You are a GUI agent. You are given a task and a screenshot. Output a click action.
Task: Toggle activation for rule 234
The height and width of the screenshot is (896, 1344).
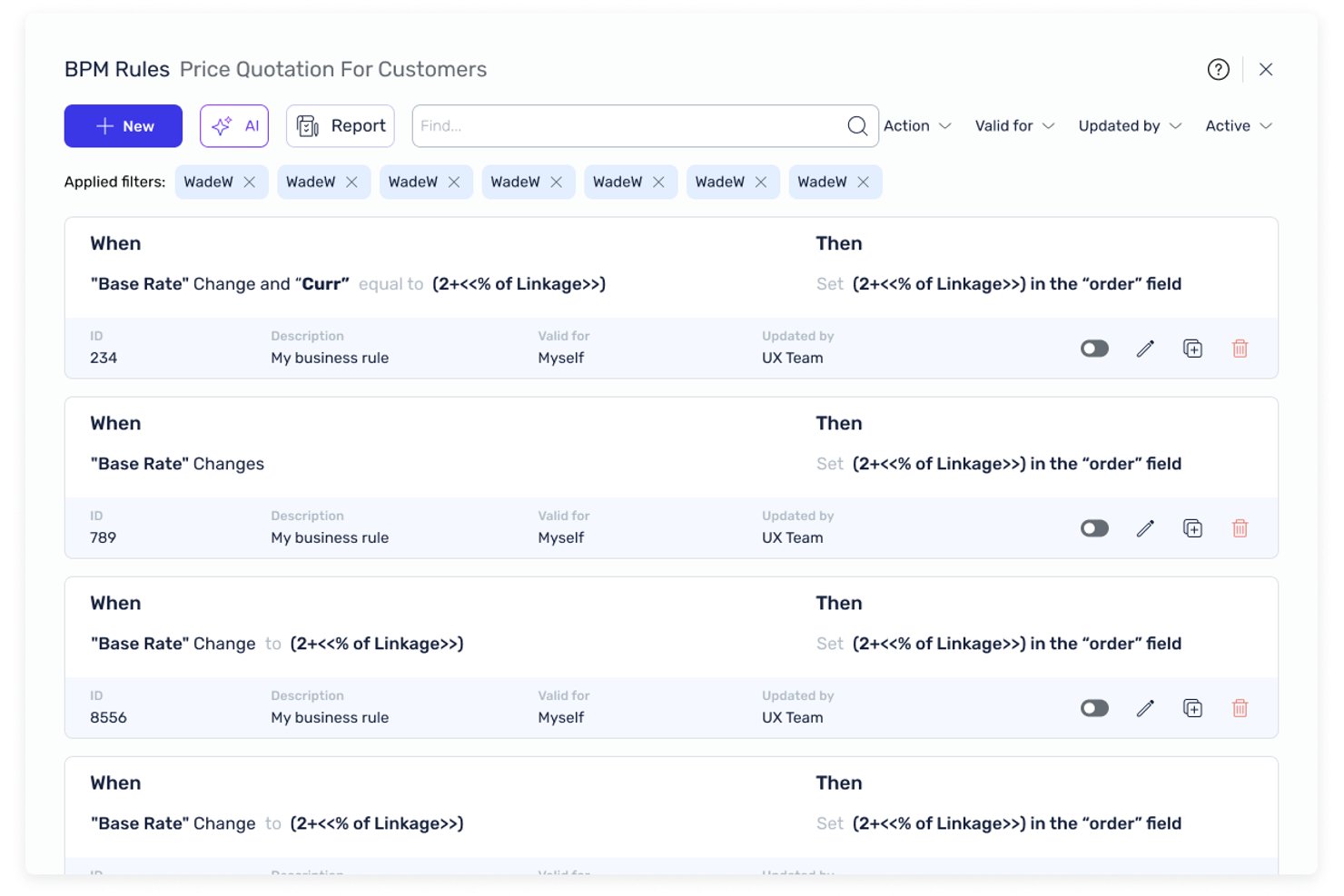tap(1094, 349)
